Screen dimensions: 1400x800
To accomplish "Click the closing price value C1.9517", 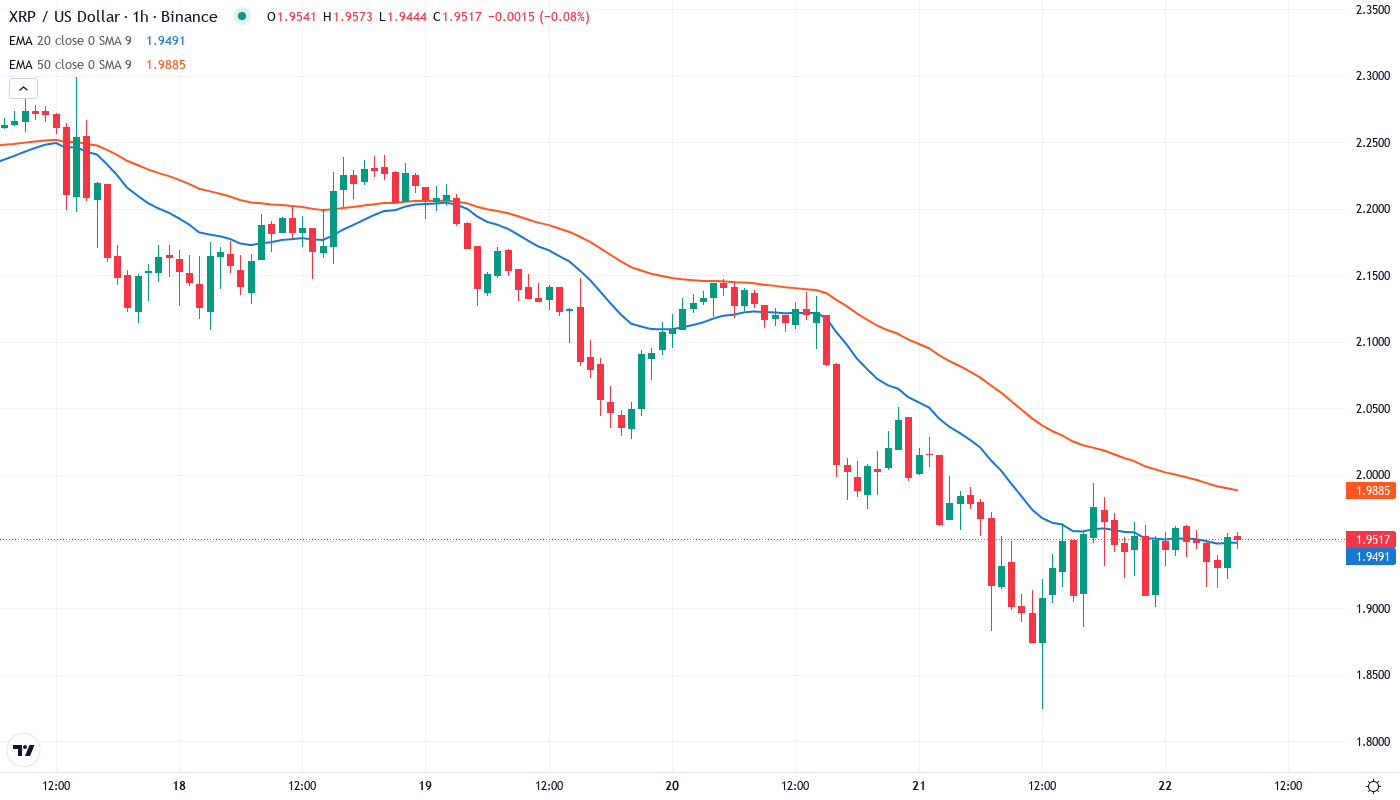I will [479, 16].
